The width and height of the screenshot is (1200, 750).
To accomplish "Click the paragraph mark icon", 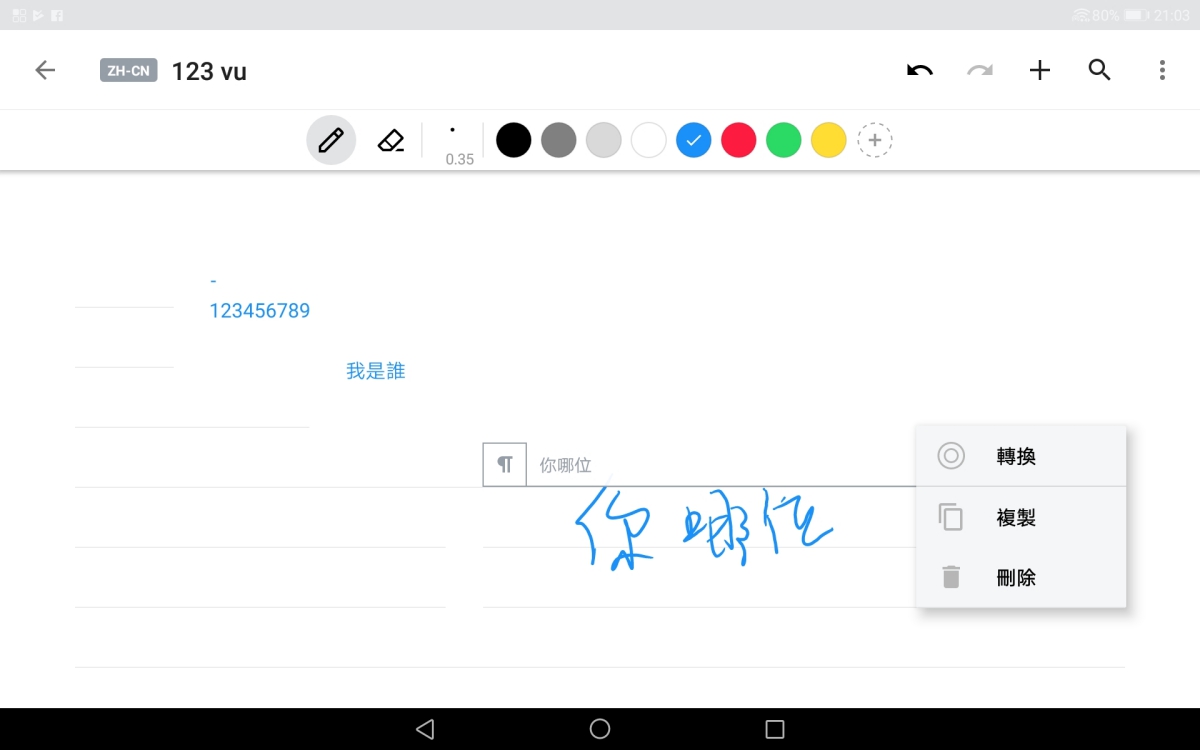I will (505, 465).
